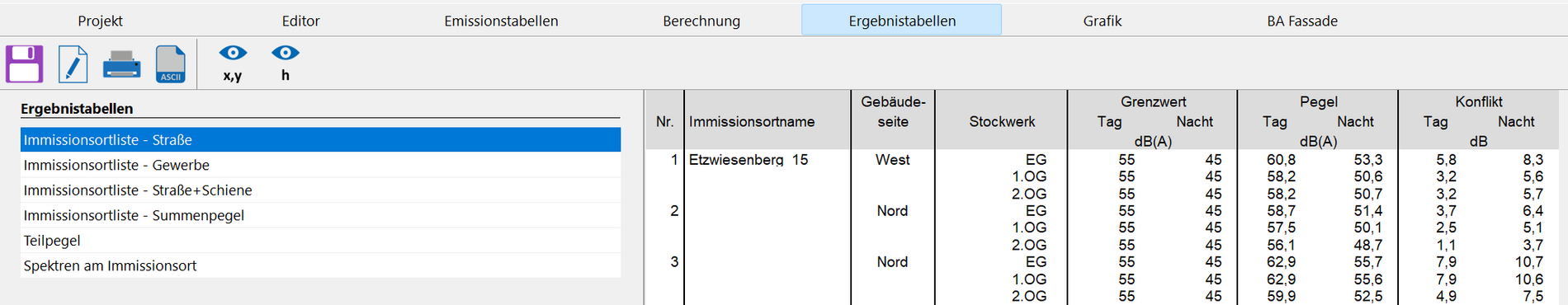Open the BA Fassade tab

pyautogui.click(x=1302, y=21)
